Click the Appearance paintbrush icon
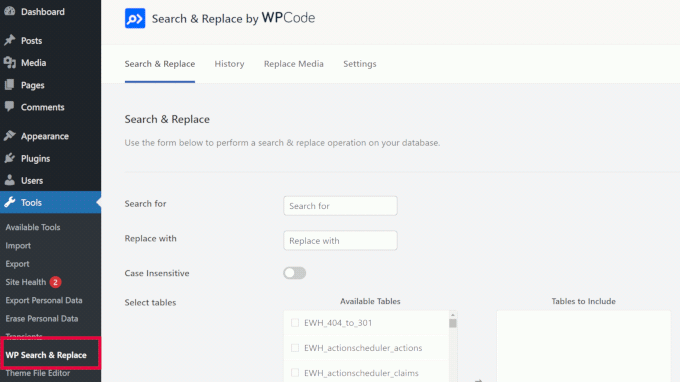 [10, 136]
